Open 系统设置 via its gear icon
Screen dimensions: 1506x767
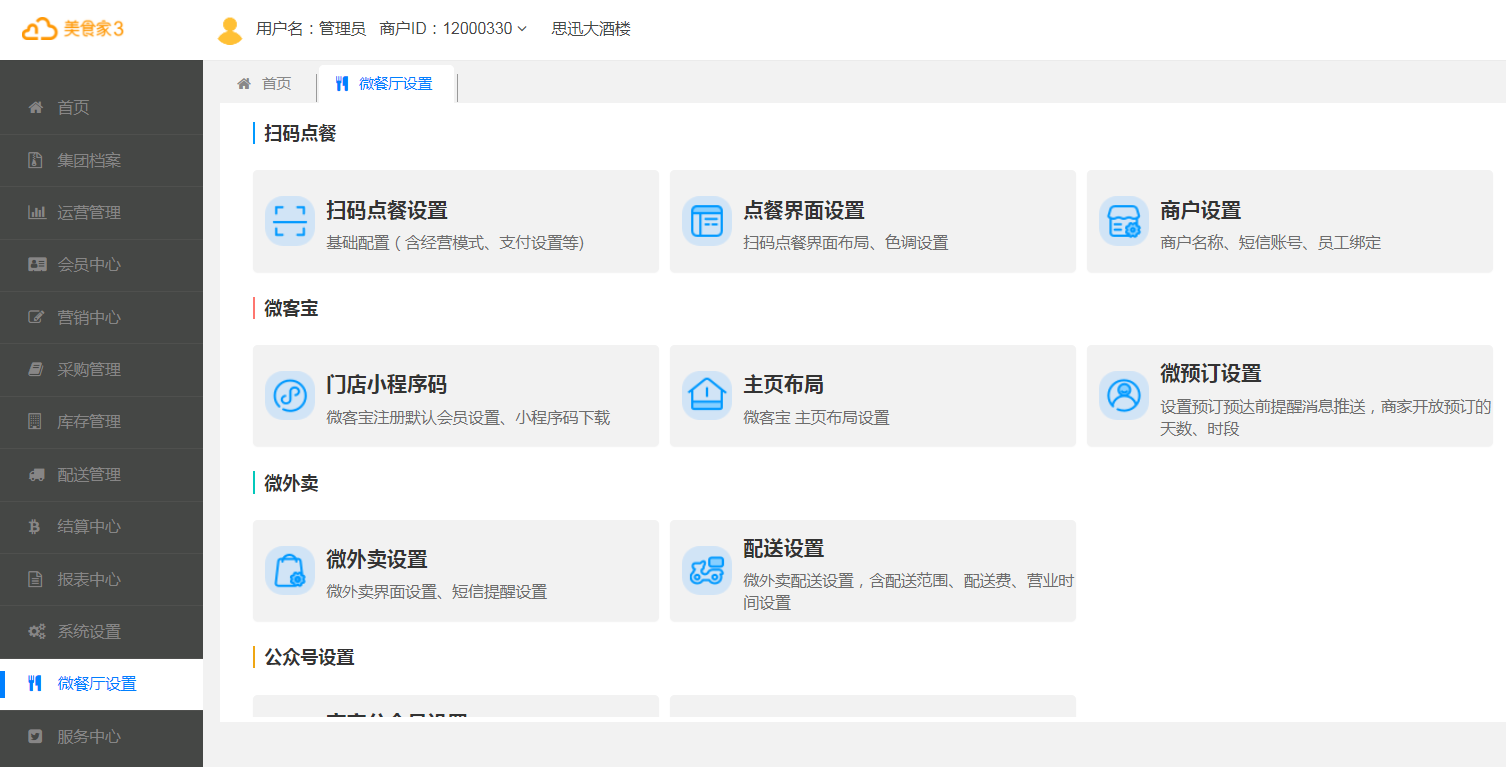click(36, 632)
